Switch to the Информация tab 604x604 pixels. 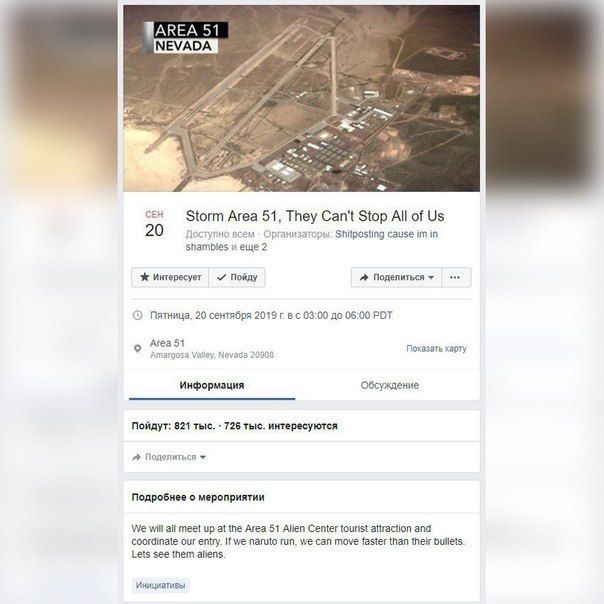[x=212, y=385]
